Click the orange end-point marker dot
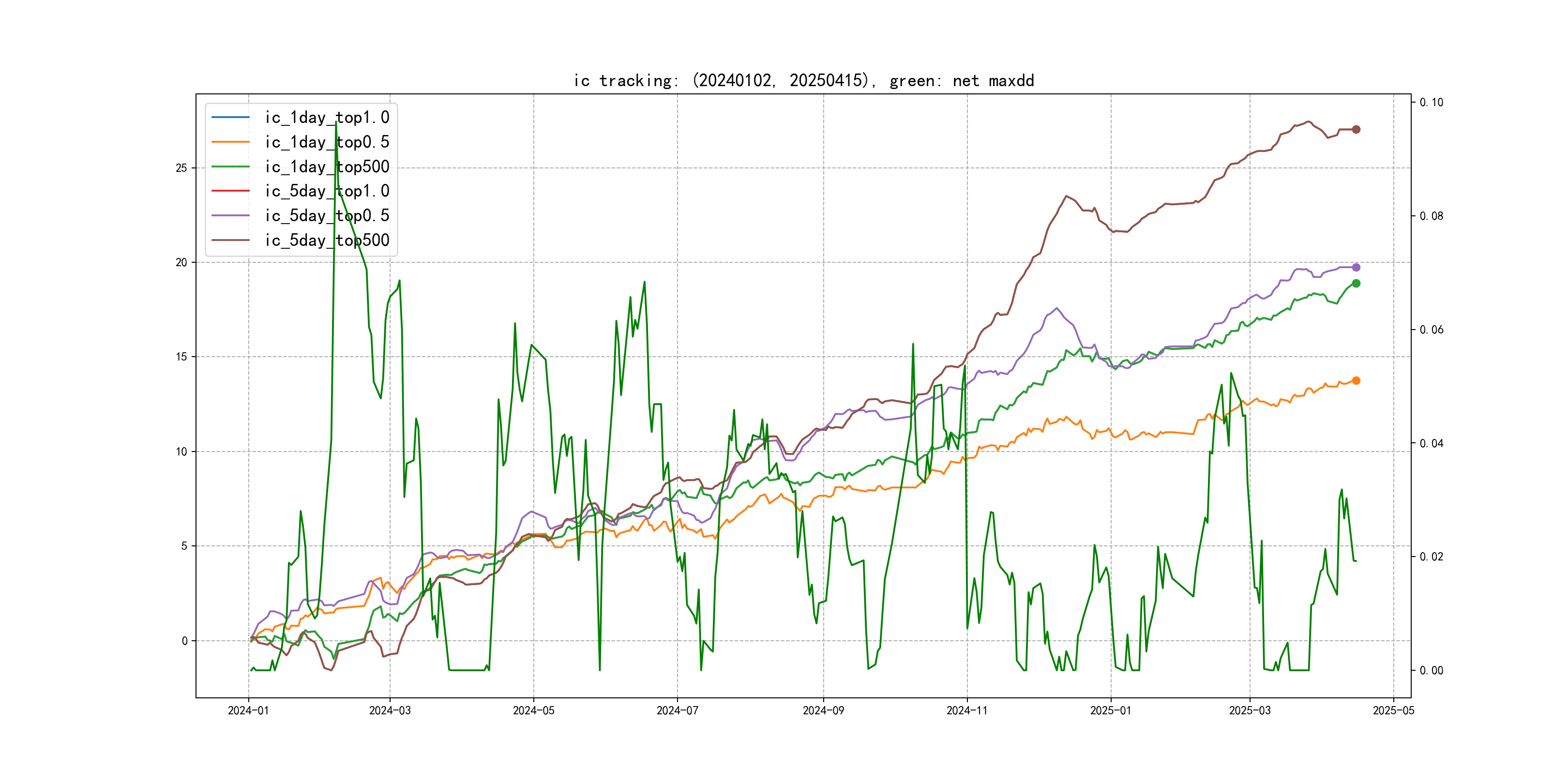1568x784 pixels. pyautogui.click(x=1356, y=381)
